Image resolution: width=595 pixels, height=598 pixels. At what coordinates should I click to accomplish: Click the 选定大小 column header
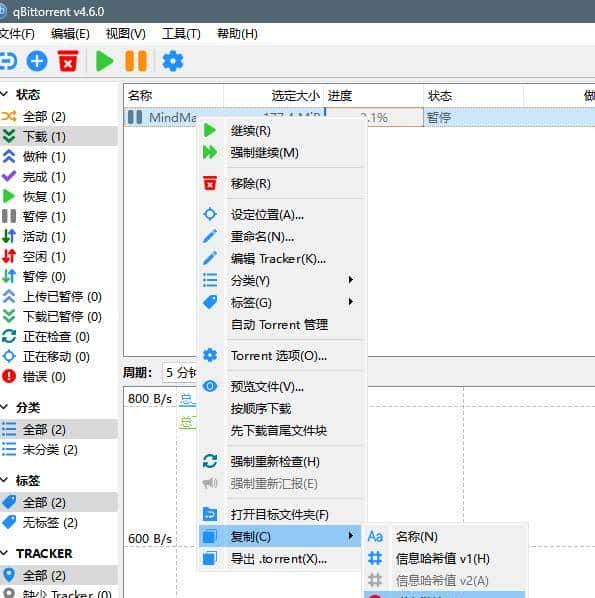coord(273,95)
